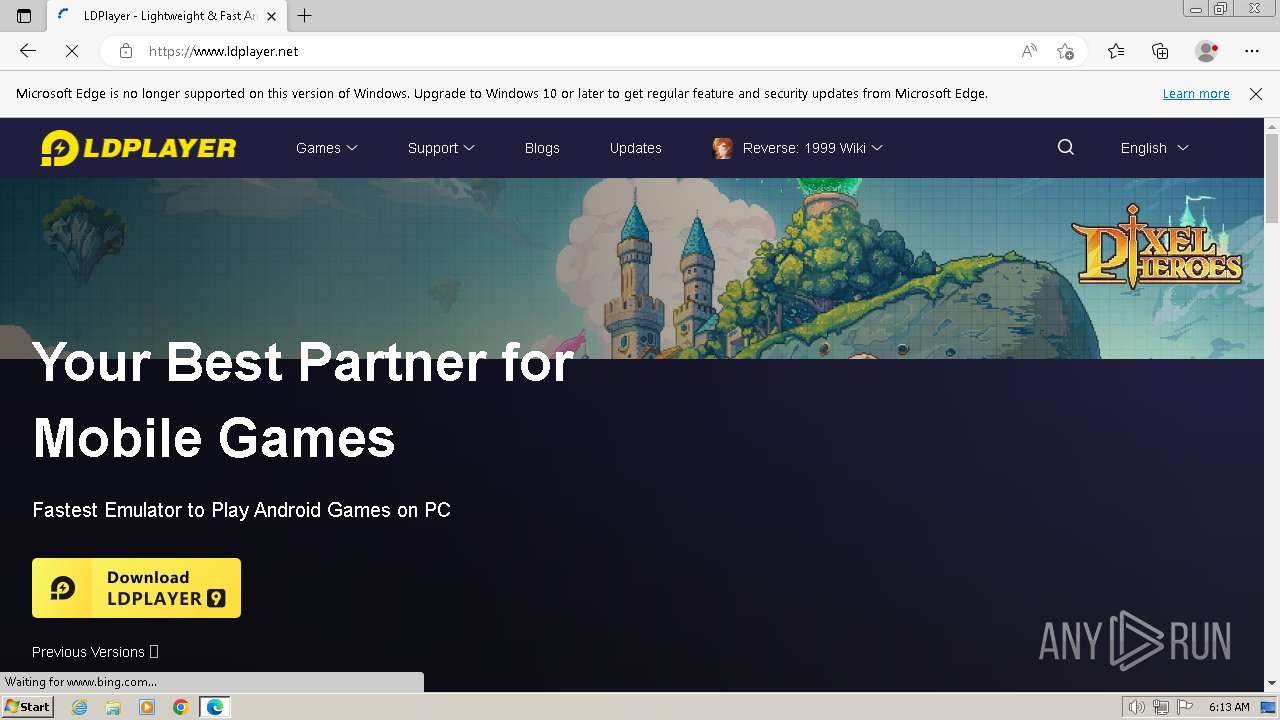Expand Reverse: 1999 Wiki menu
1280x720 pixels.
(812, 148)
